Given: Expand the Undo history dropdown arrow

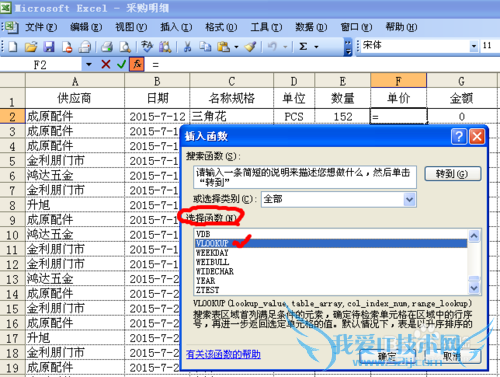Looking at the screenshot, I should coord(285,47).
